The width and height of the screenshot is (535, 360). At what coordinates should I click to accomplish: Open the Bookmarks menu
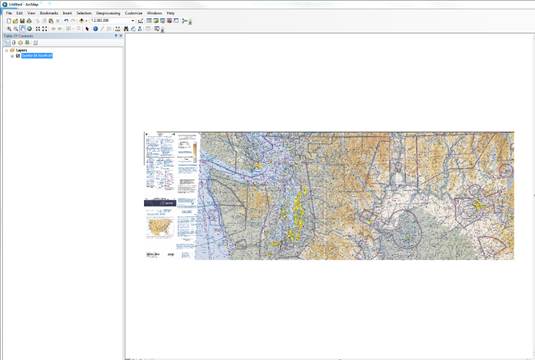[x=49, y=13]
